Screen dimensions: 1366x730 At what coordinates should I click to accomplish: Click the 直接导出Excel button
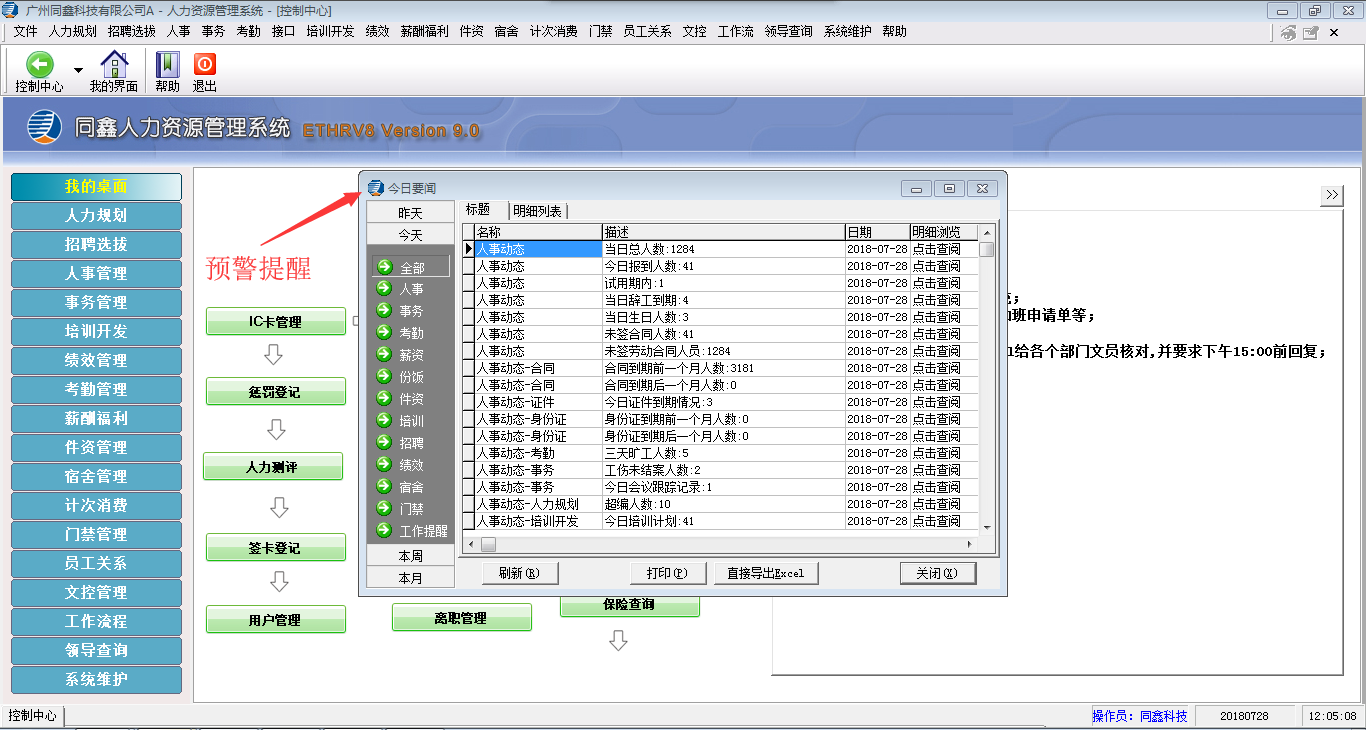[765, 573]
